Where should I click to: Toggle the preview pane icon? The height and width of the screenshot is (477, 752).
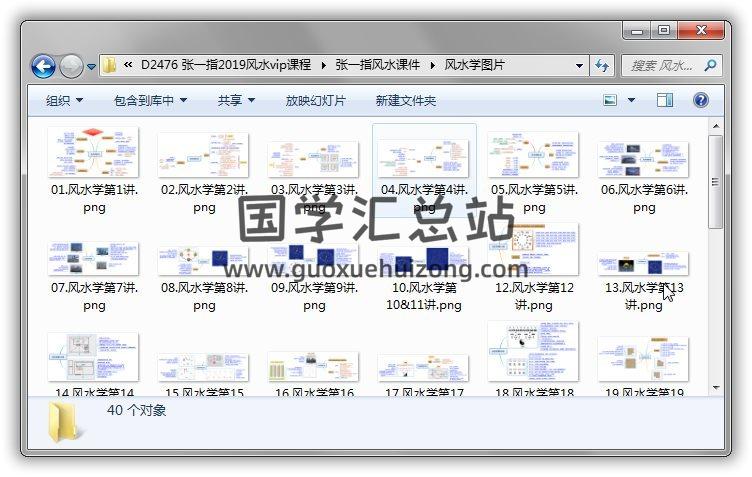665,100
